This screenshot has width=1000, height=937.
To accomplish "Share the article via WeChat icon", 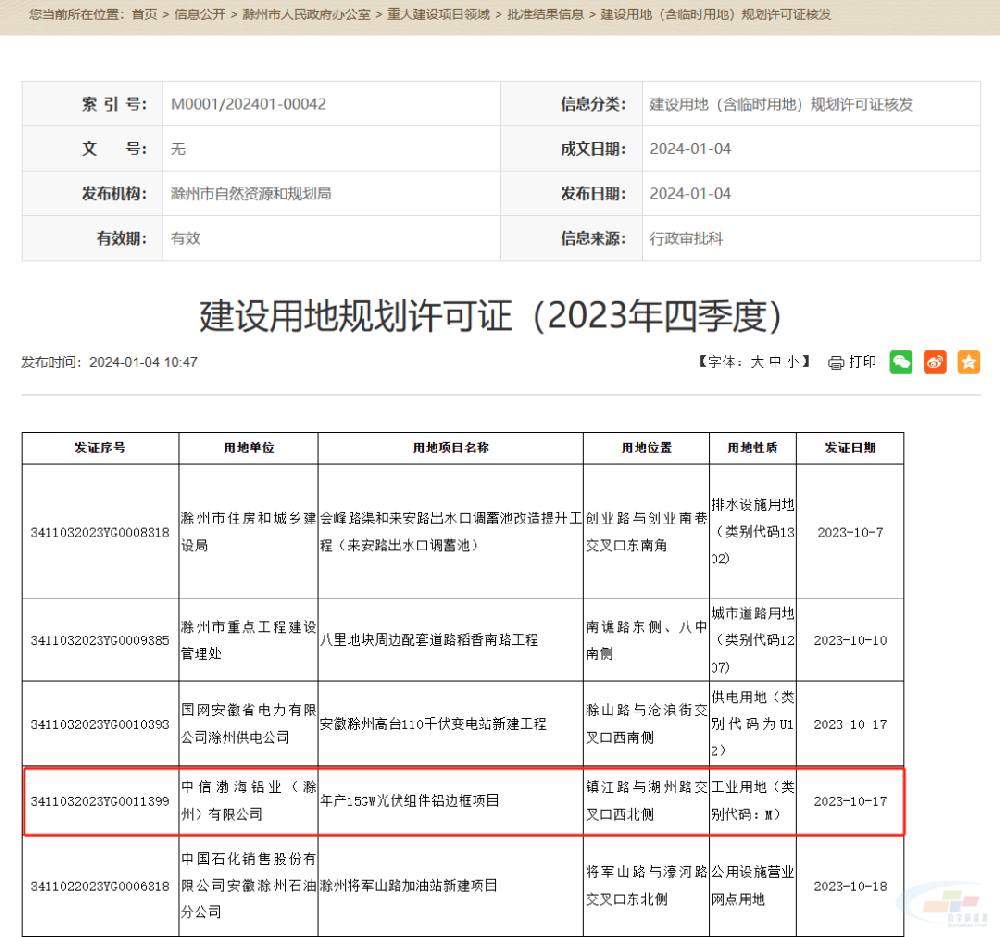I will pos(901,362).
